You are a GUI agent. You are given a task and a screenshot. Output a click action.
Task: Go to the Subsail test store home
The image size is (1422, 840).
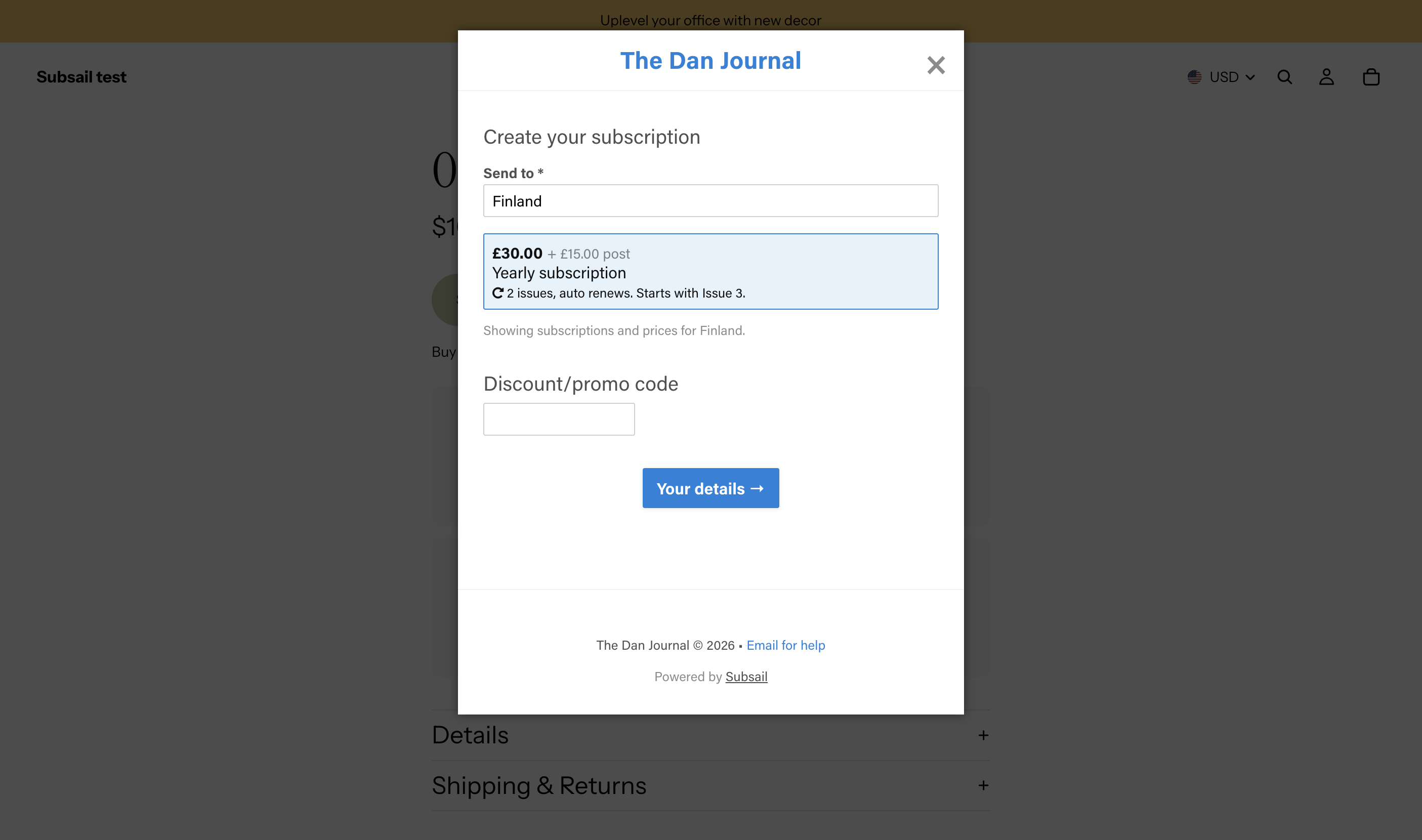tap(81, 77)
